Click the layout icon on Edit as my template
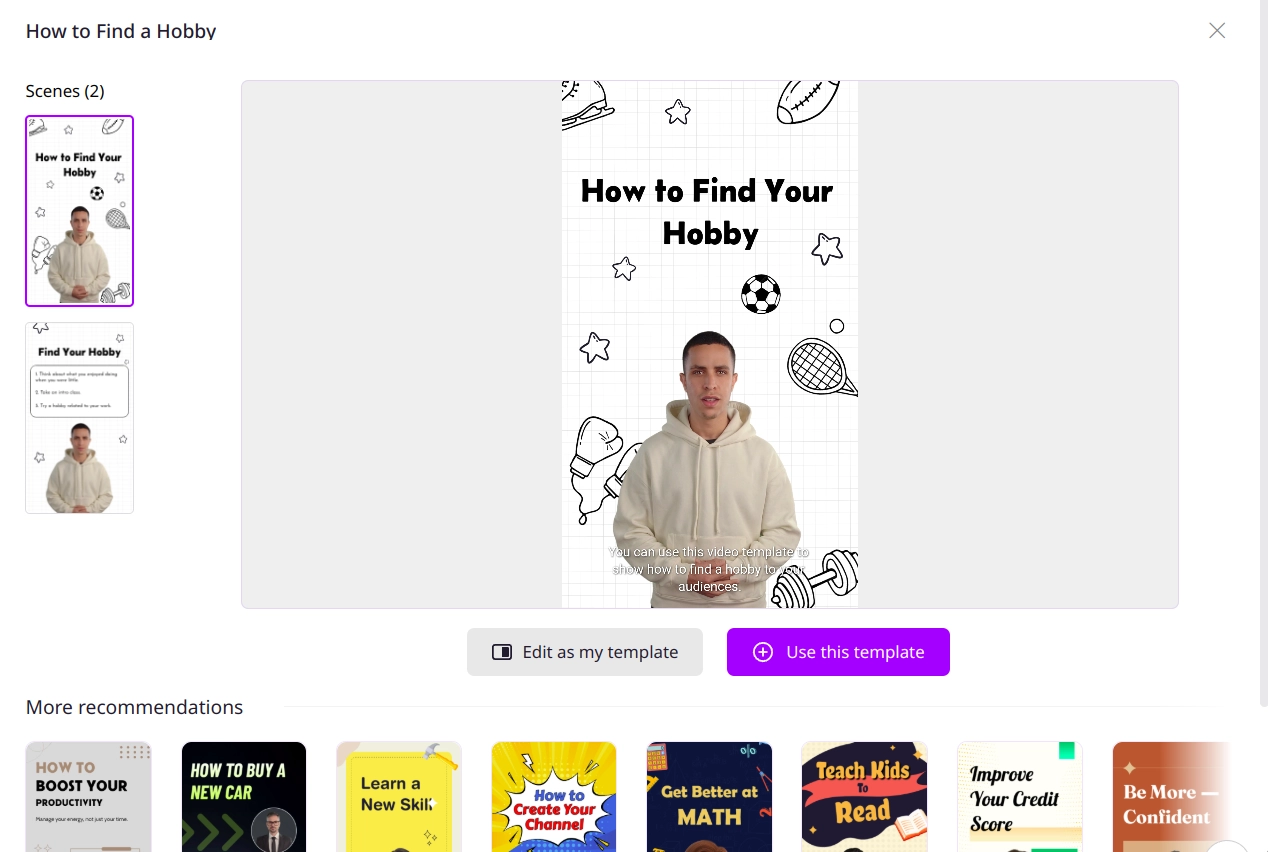1268x852 pixels. pos(502,652)
